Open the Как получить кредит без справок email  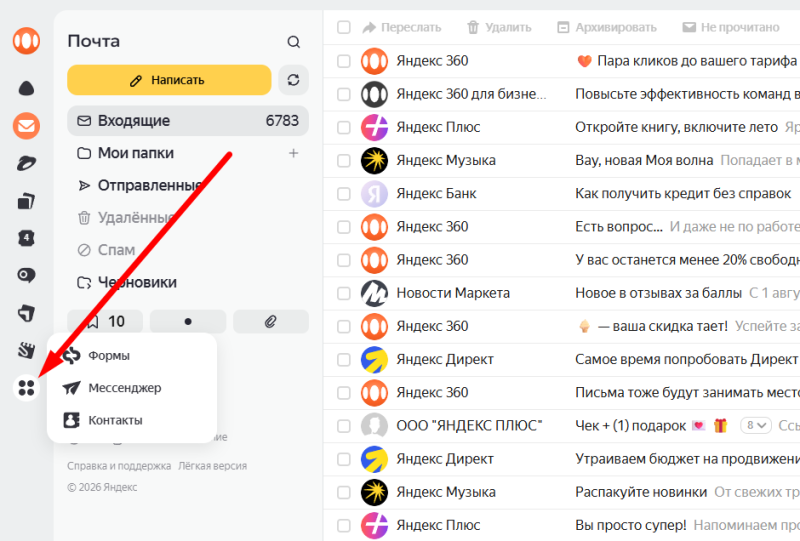tap(561, 194)
